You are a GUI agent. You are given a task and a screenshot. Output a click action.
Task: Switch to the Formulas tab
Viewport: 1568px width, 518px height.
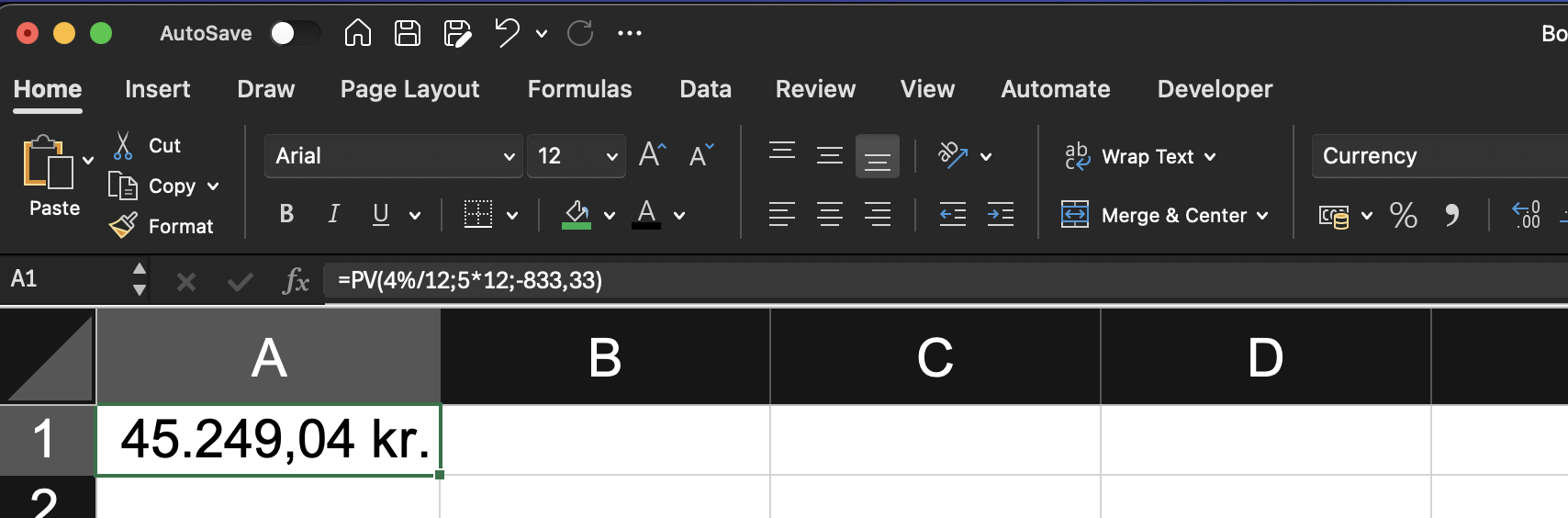coord(579,89)
